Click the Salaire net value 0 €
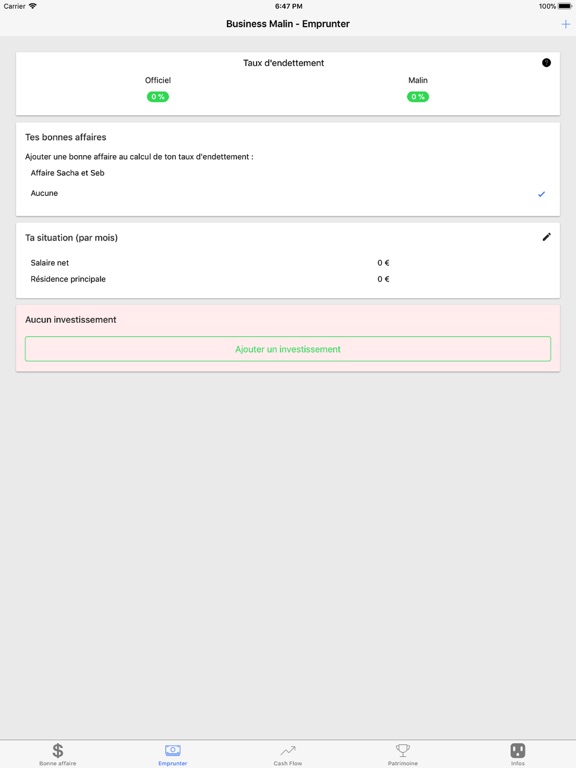The height and width of the screenshot is (768, 576). pyautogui.click(x=383, y=263)
